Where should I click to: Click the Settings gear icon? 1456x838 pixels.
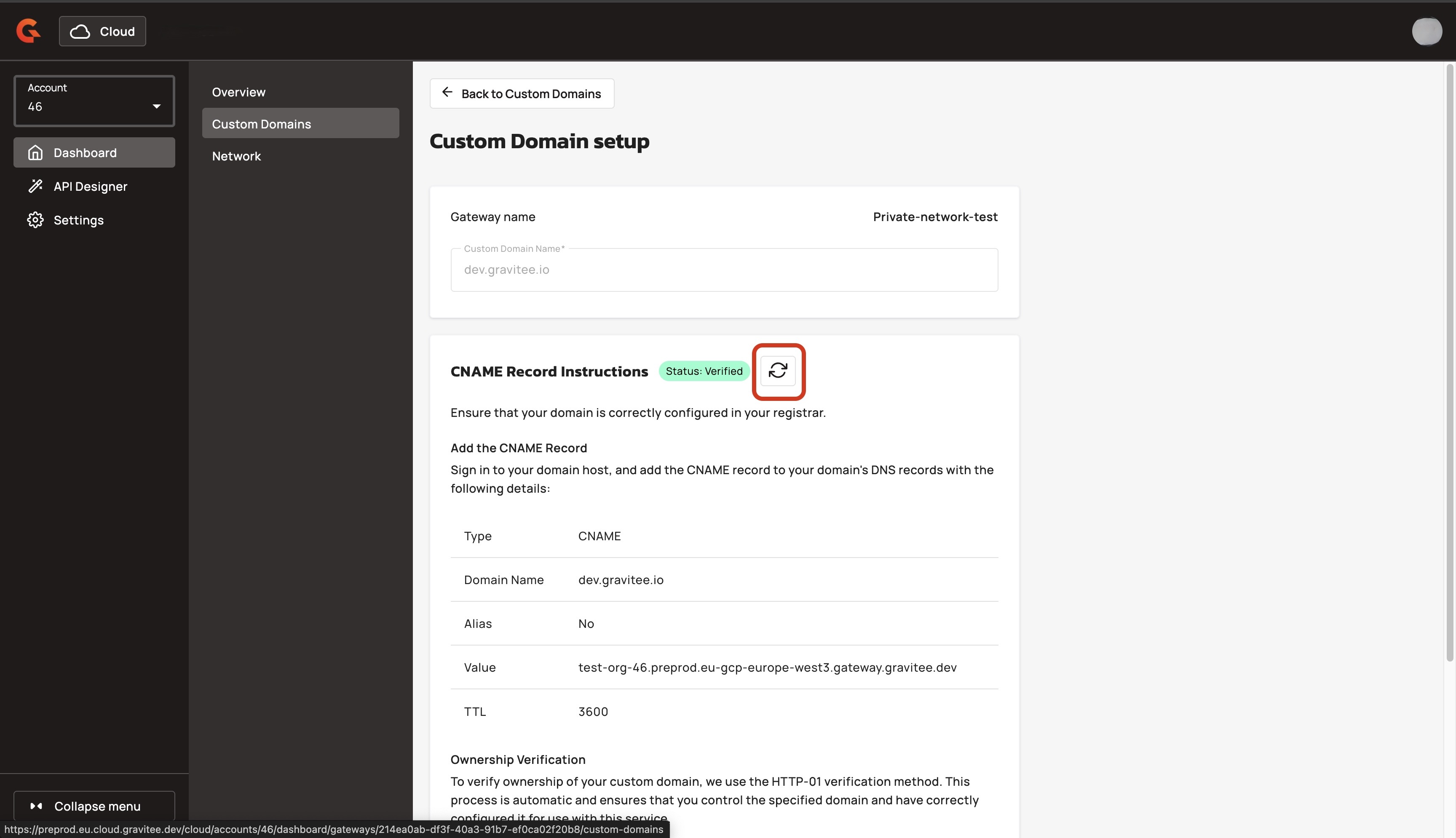[35, 220]
